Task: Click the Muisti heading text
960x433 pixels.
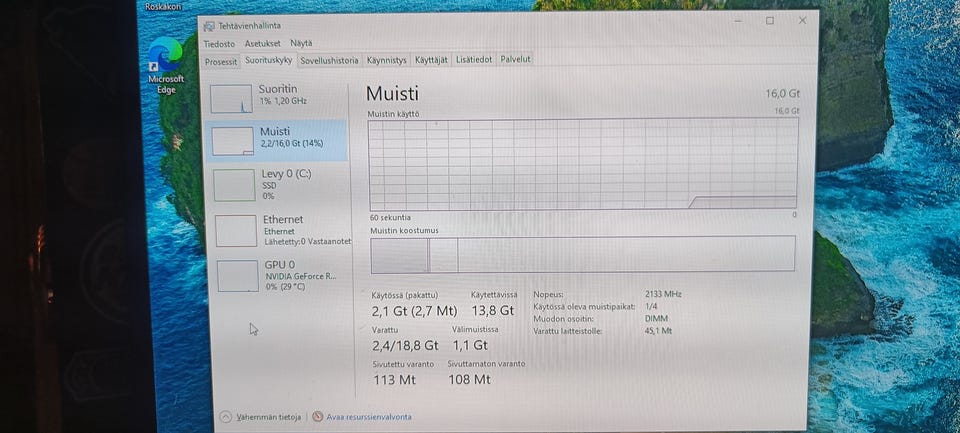Action: pos(392,94)
